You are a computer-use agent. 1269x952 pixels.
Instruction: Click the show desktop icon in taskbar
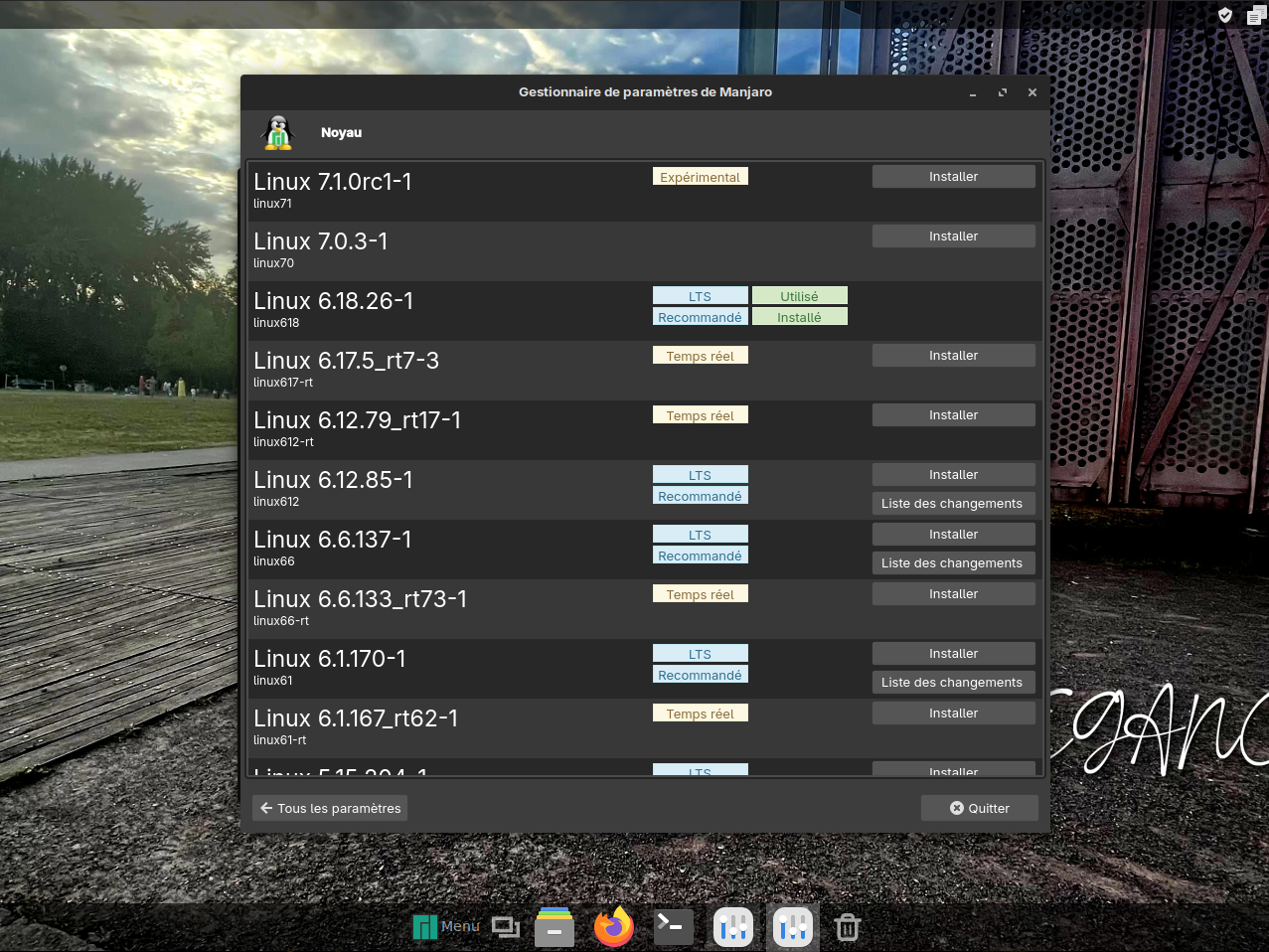point(506,927)
